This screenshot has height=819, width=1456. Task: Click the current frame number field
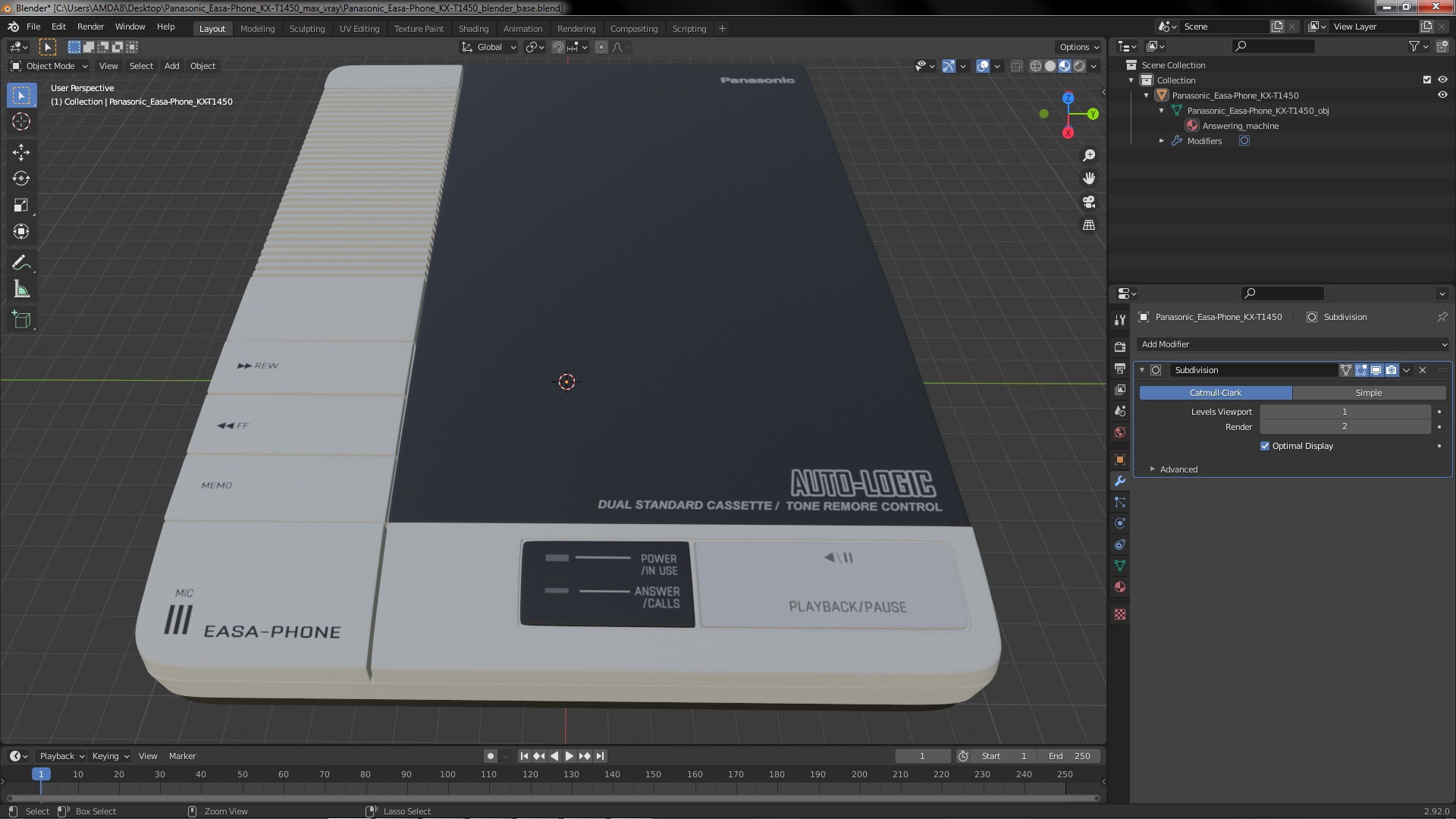922,756
